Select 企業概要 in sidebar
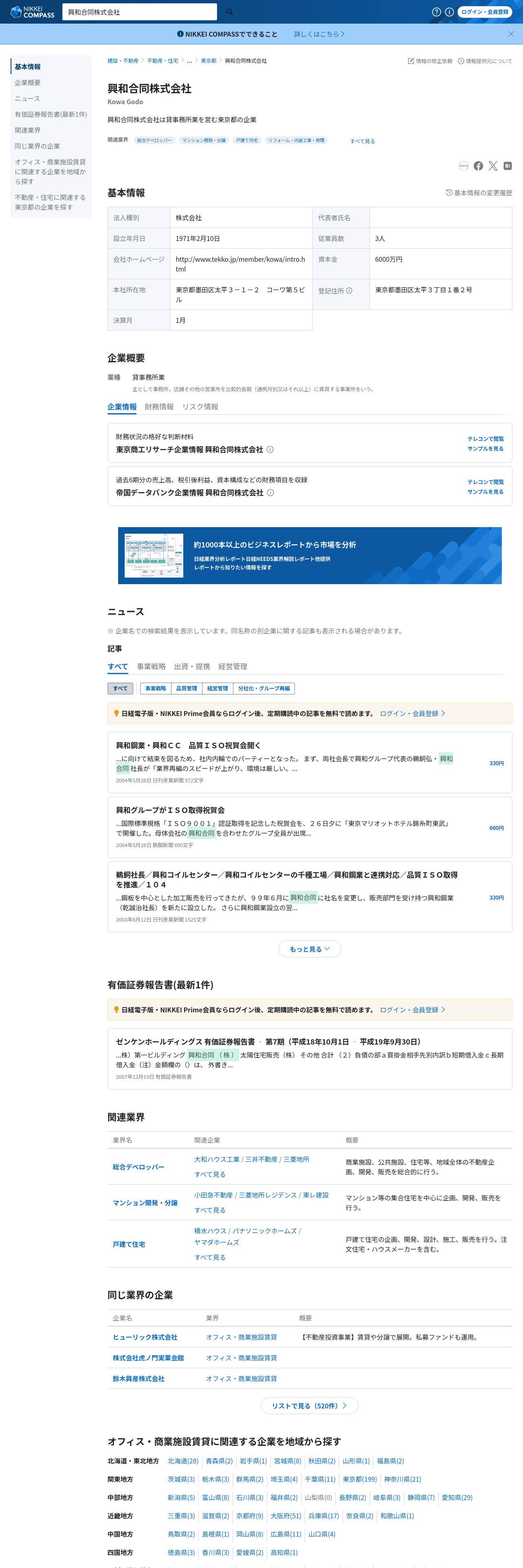523x1568 pixels. (27, 83)
